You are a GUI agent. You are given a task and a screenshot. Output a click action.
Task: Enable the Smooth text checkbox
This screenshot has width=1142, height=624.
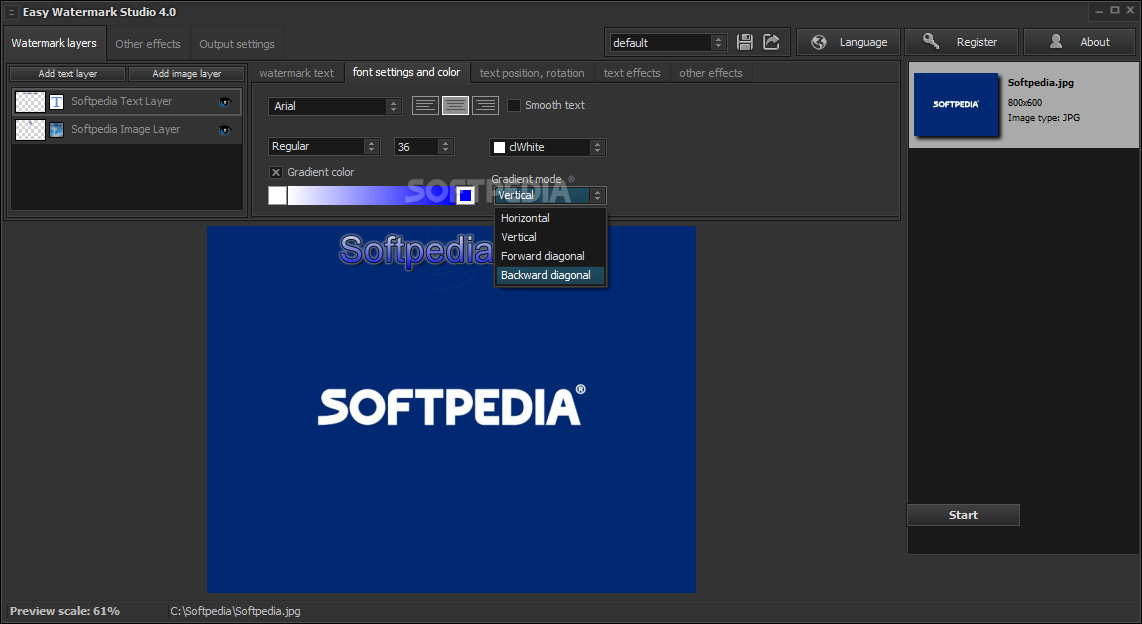click(513, 106)
